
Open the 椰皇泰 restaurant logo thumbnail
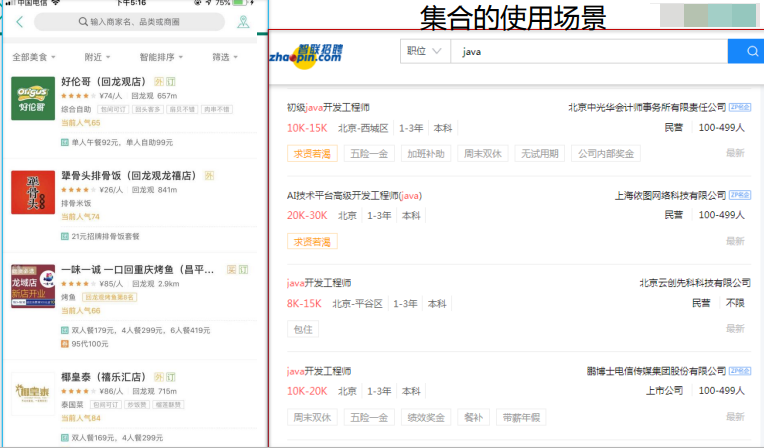coord(33,393)
